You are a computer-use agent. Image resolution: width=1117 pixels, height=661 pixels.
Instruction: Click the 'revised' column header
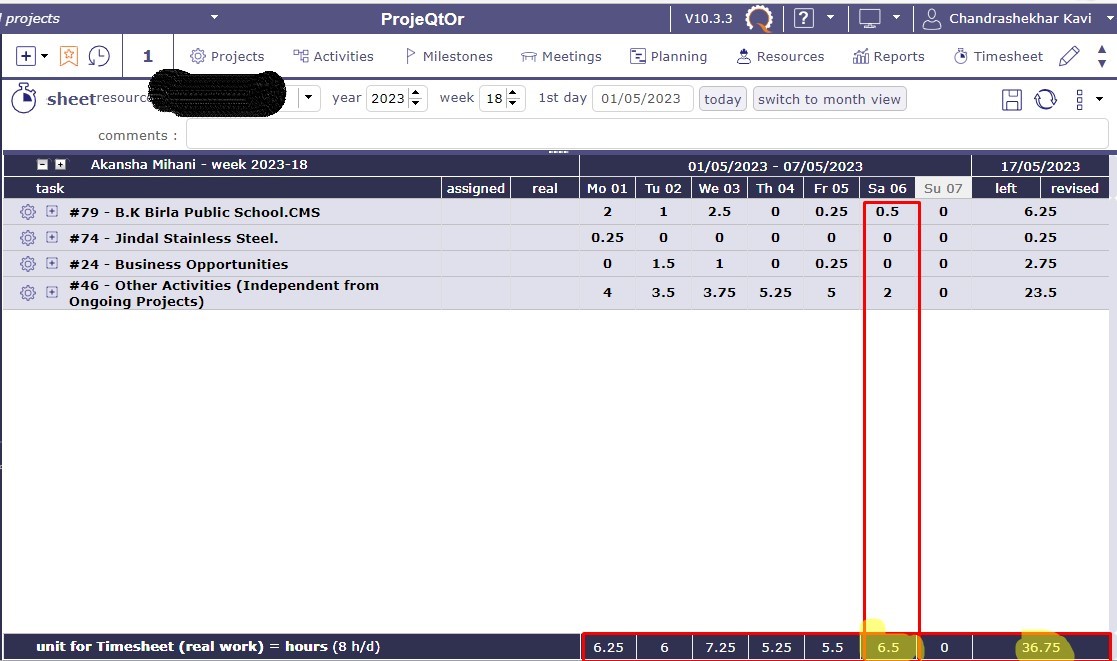click(x=1074, y=188)
